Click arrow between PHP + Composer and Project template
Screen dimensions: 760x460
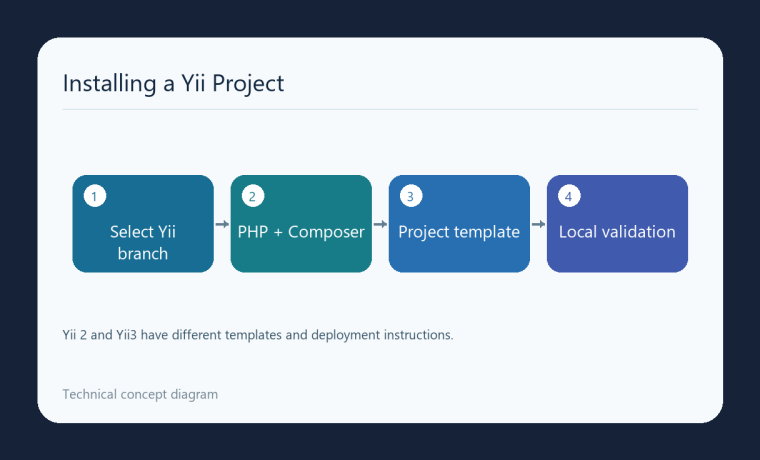point(380,224)
